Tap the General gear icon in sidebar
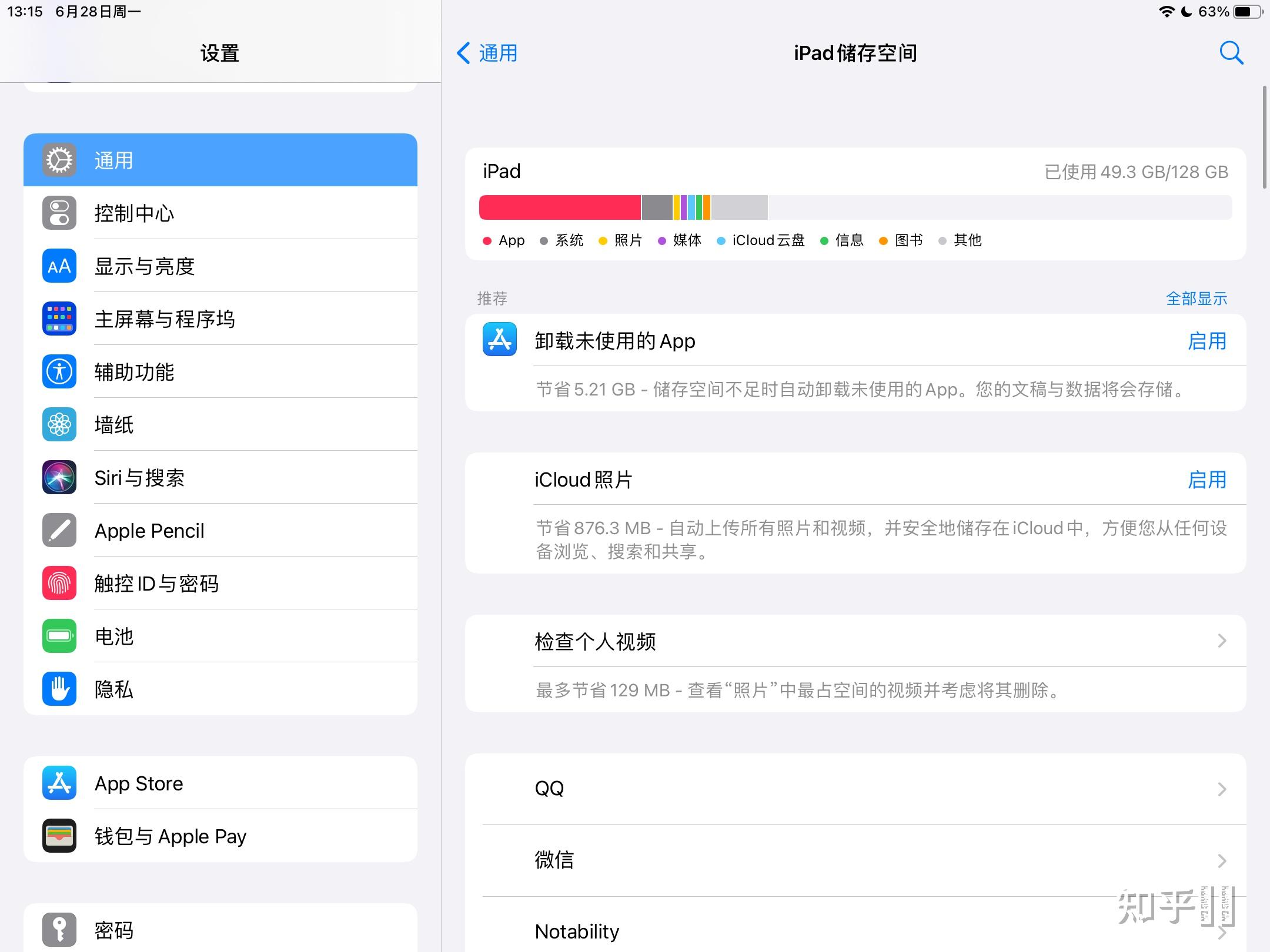 59,160
